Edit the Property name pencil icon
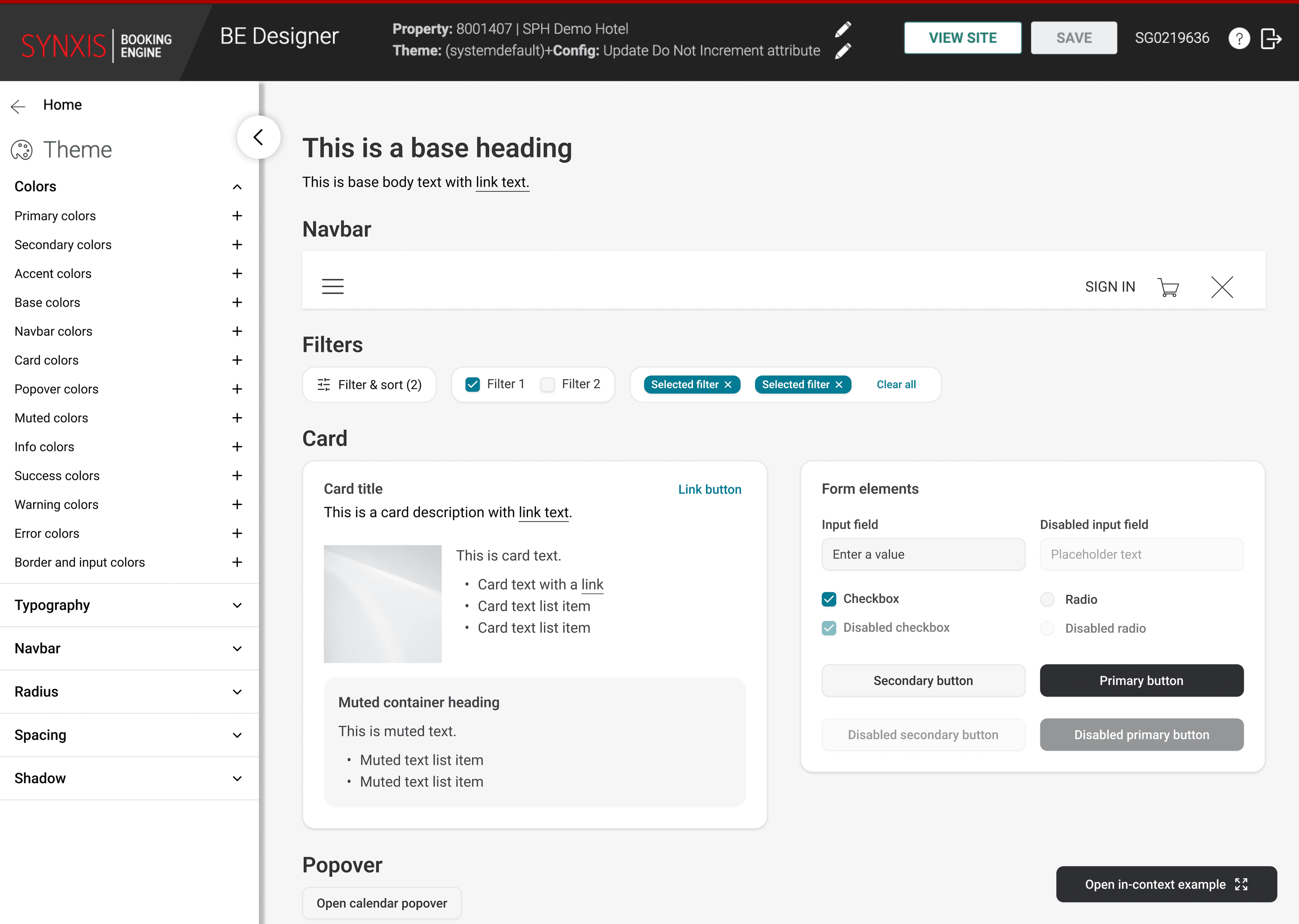This screenshot has width=1299, height=924. click(x=843, y=29)
